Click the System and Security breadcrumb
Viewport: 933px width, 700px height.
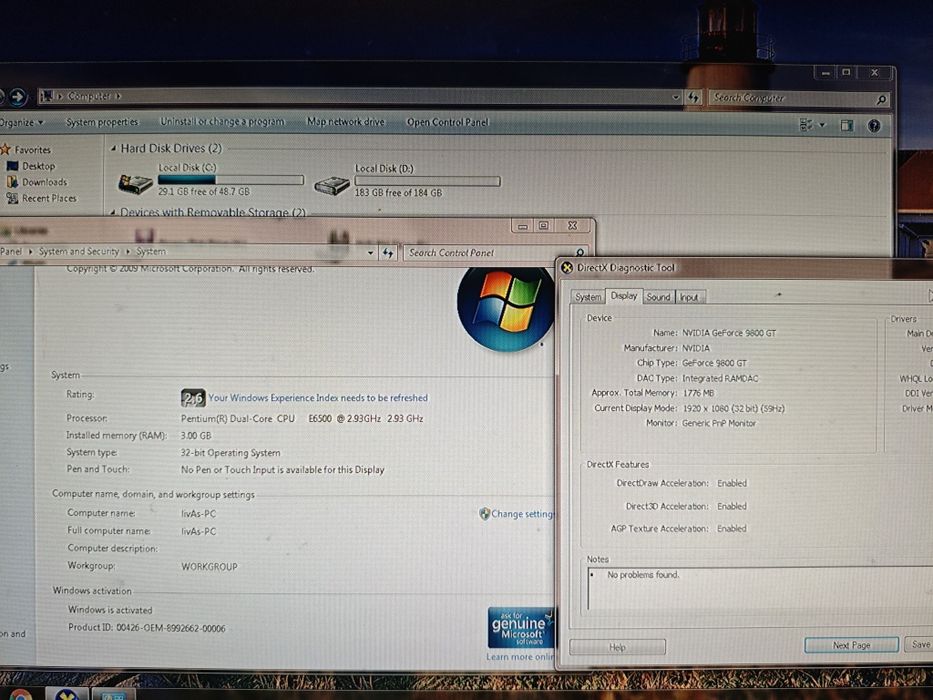tap(79, 252)
